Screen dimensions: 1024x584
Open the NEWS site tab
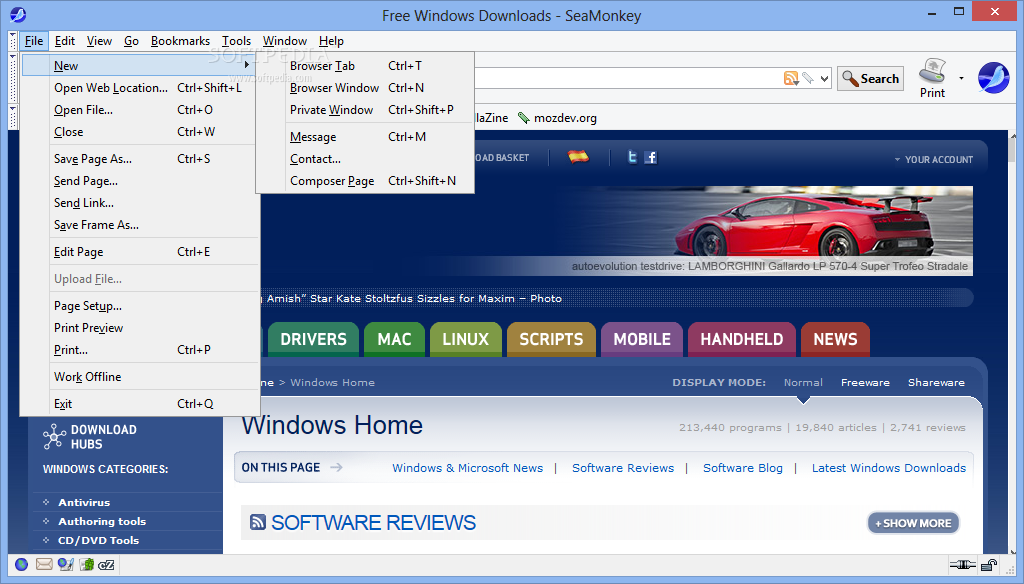click(835, 339)
